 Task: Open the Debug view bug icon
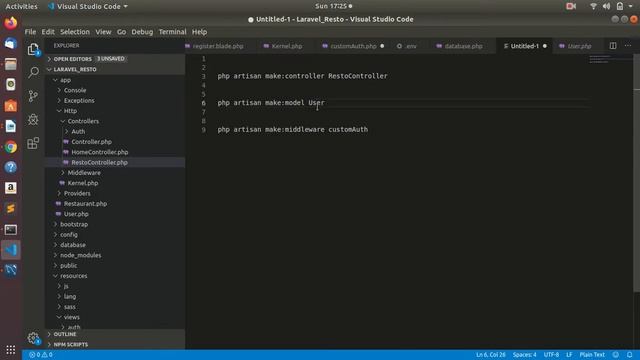33,120
